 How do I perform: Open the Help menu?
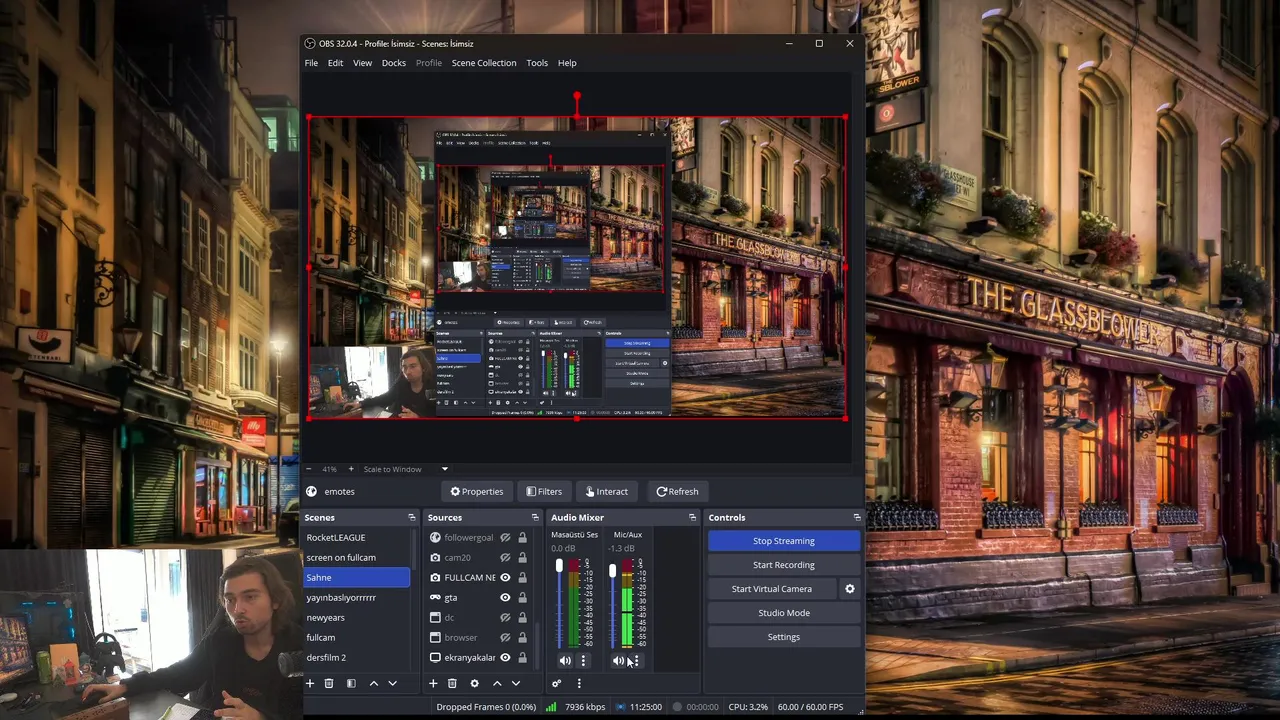[567, 63]
